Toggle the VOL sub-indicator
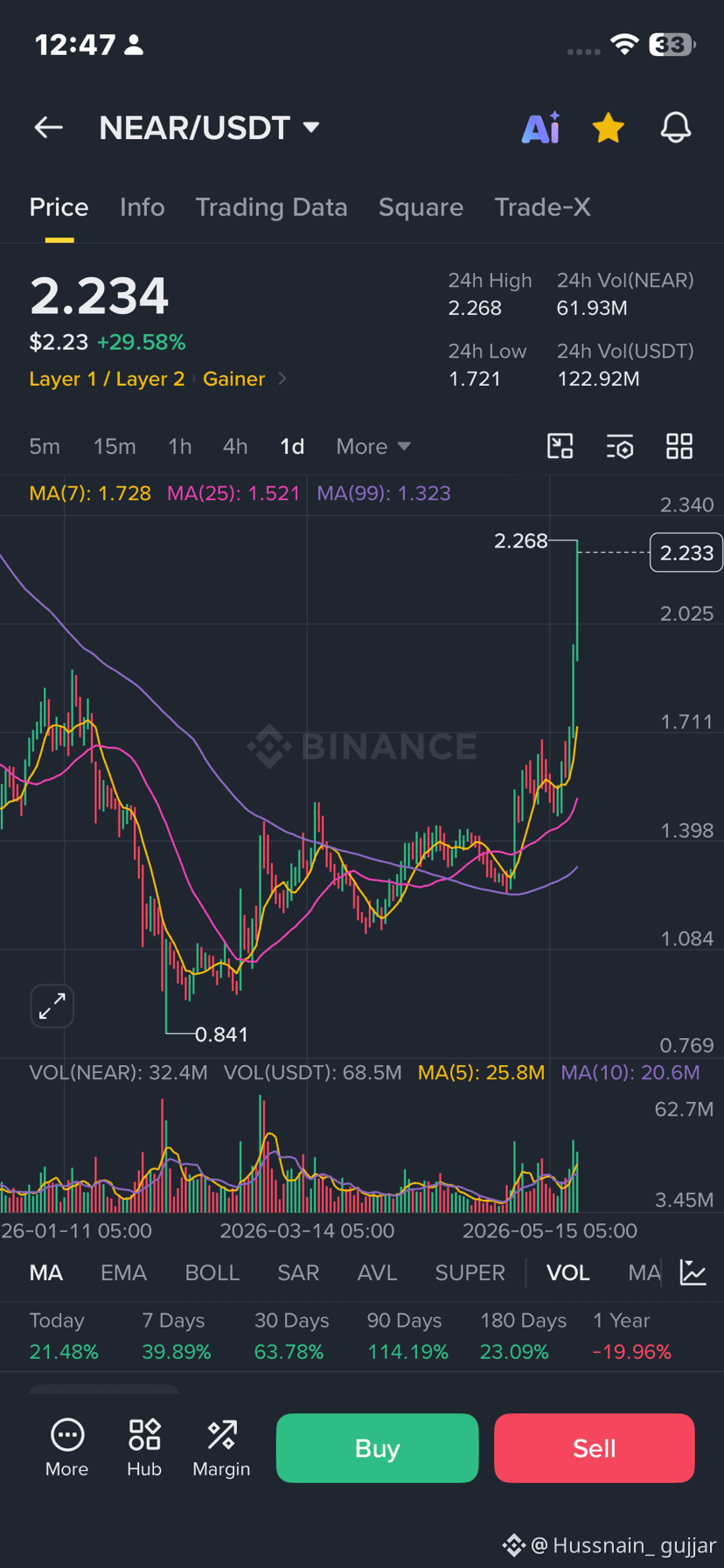This screenshot has height=1568, width=724. (x=568, y=1272)
